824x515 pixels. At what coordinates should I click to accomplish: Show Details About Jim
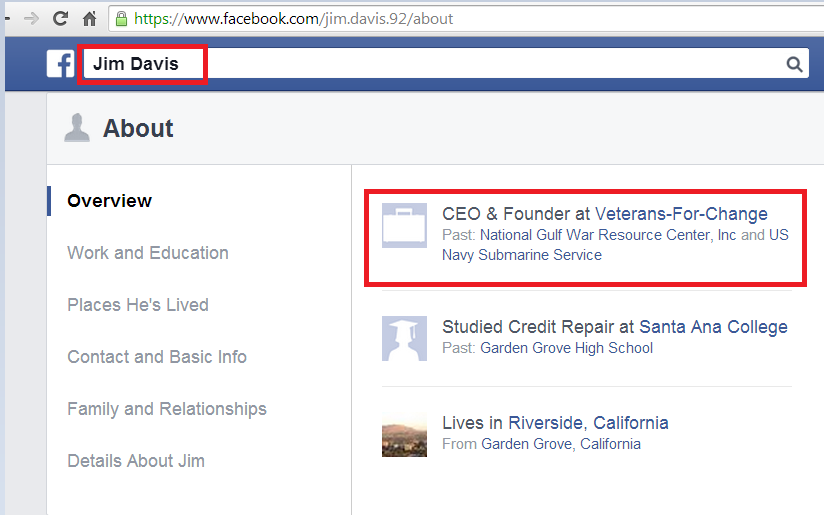pos(135,461)
